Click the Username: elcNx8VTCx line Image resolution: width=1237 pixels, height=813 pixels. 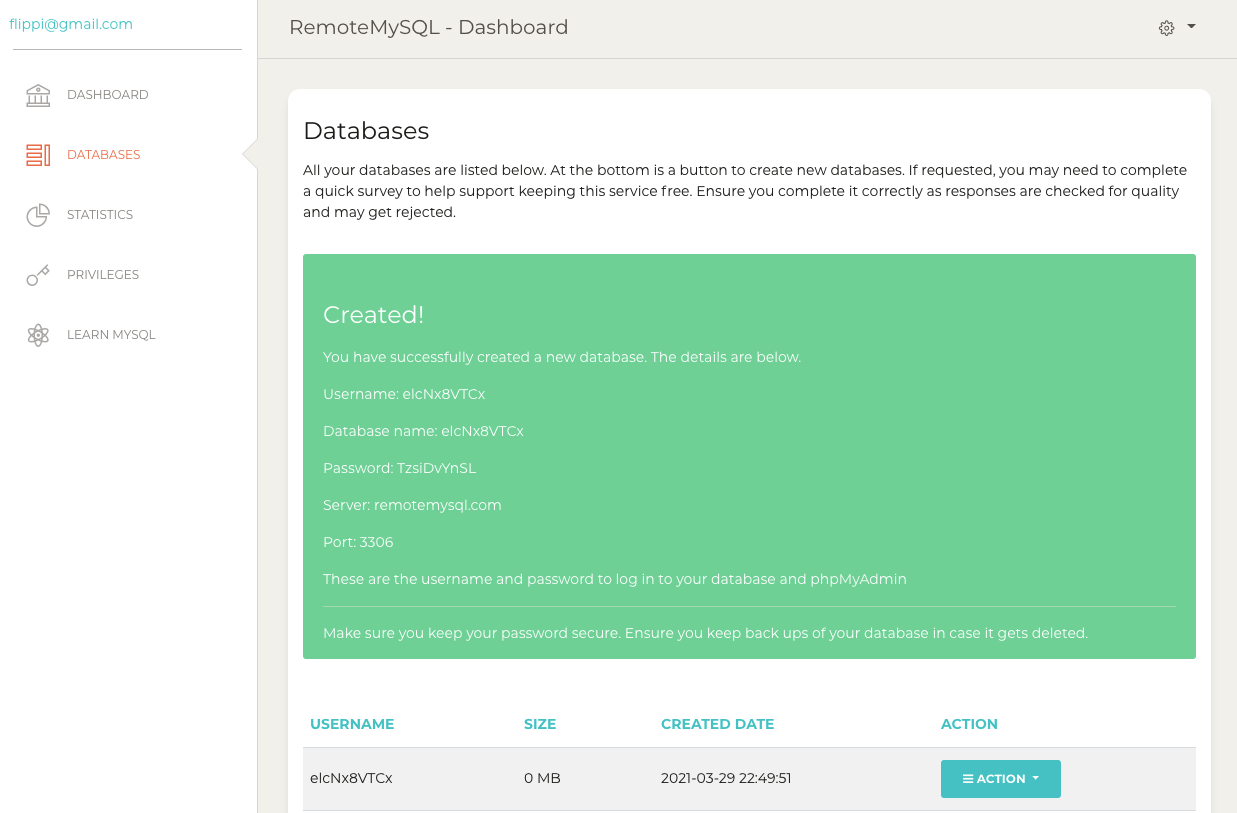(404, 394)
